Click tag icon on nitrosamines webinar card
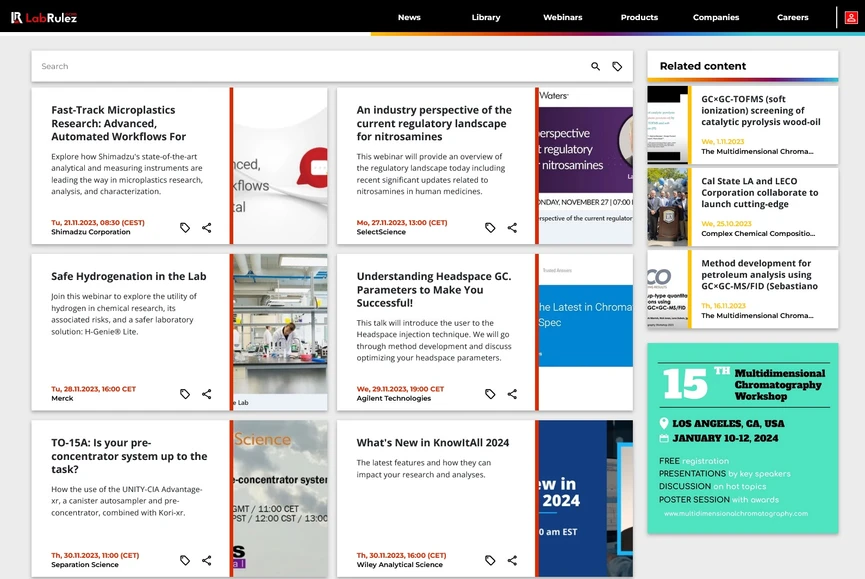 [490, 227]
